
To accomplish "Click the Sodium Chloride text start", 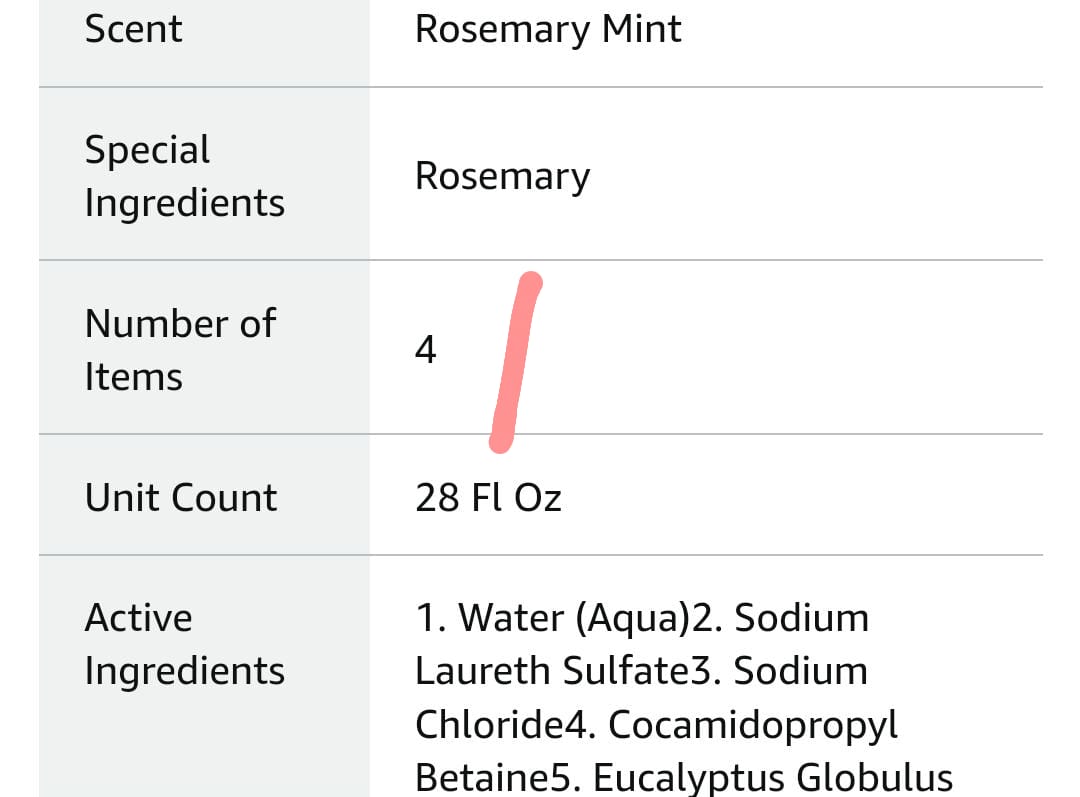I will point(800,670).
